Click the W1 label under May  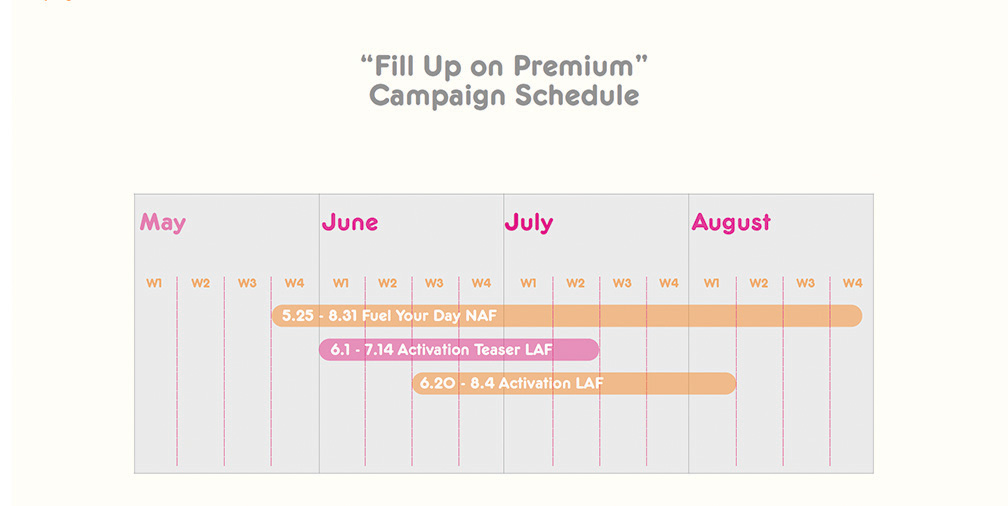tap(154, 283)
